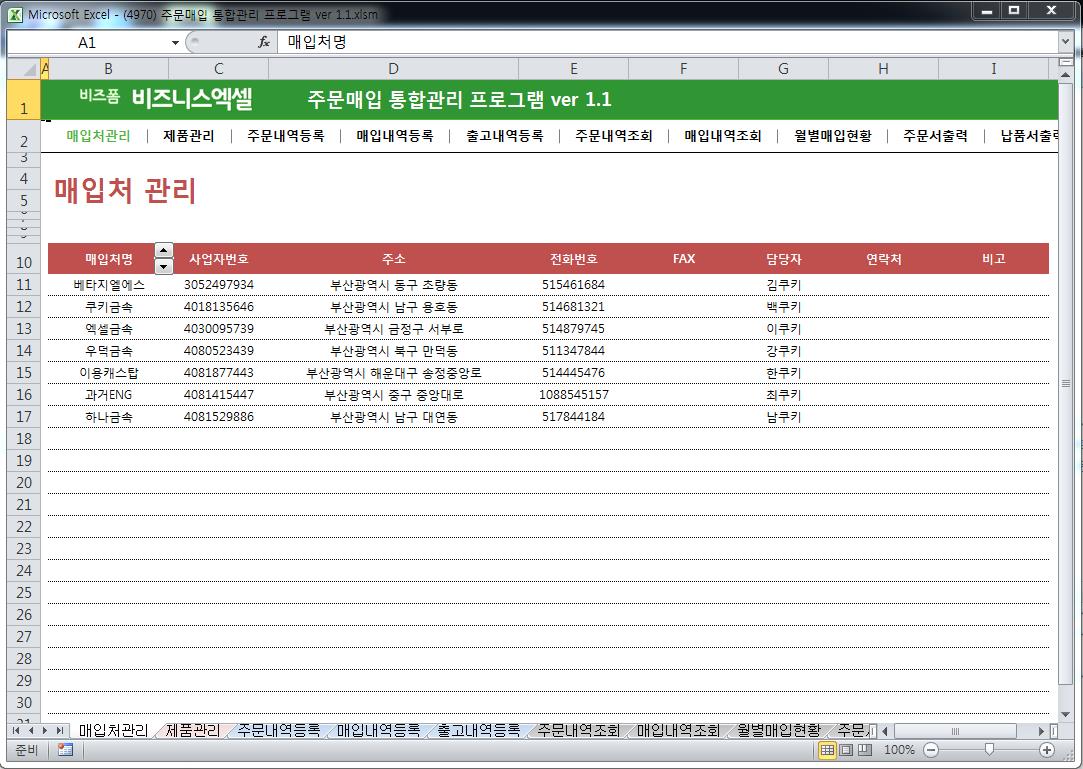Open the Name Box dropdown arrow

pos(175,43)
